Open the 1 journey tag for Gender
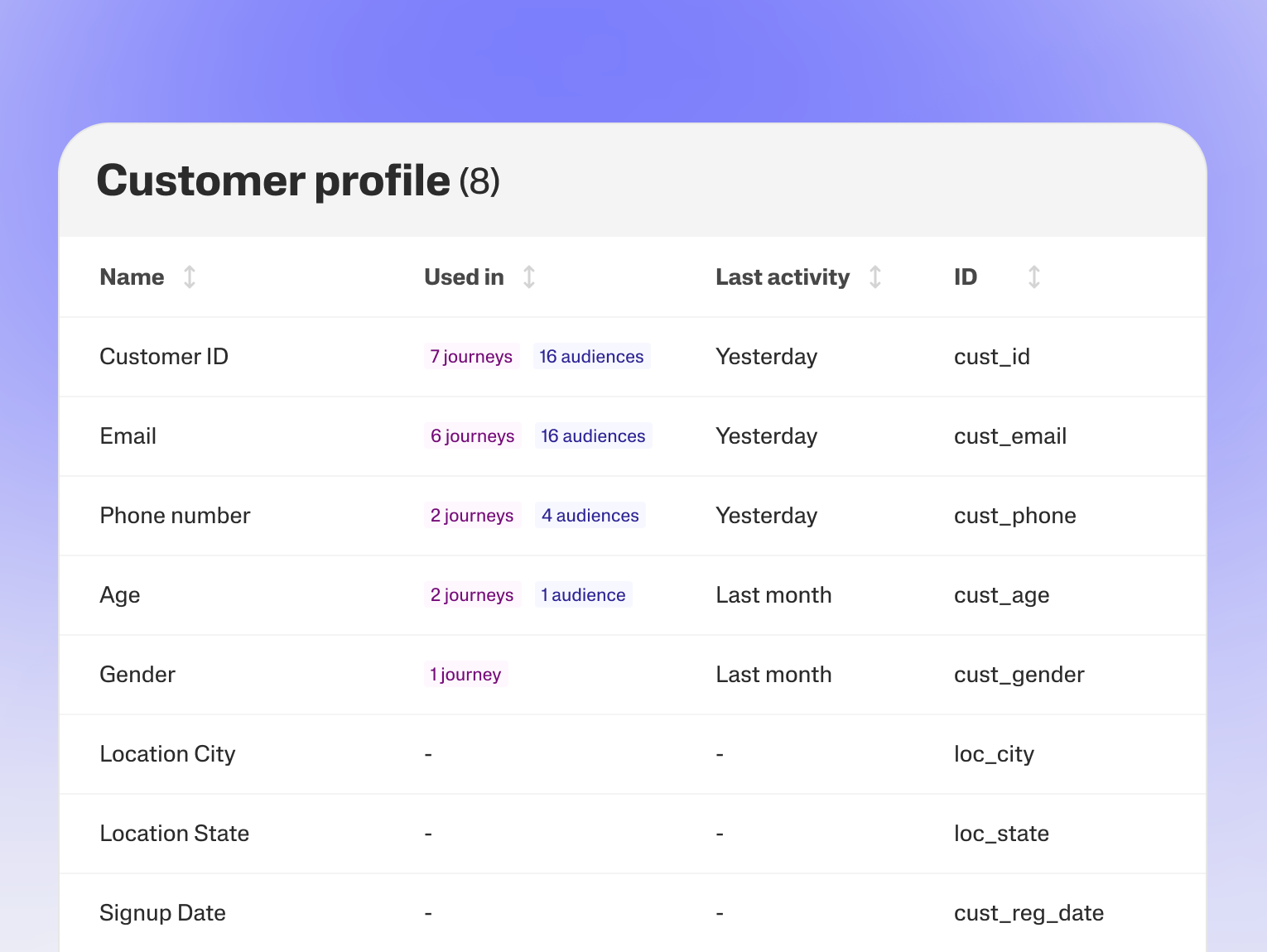Image resolution: width=1267 pixels, height=952 pixels. (x=465, y=675)
